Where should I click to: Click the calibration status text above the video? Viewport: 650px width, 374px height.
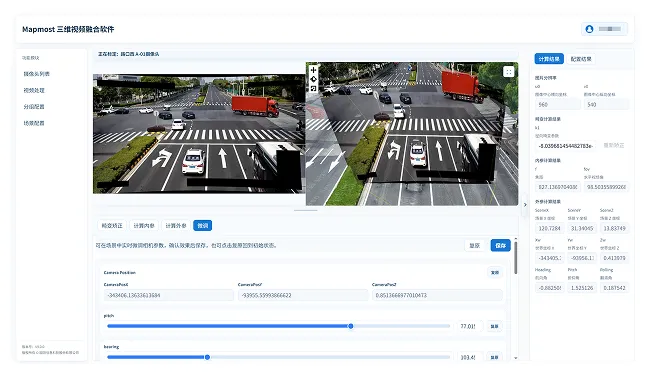pos(129,54)
